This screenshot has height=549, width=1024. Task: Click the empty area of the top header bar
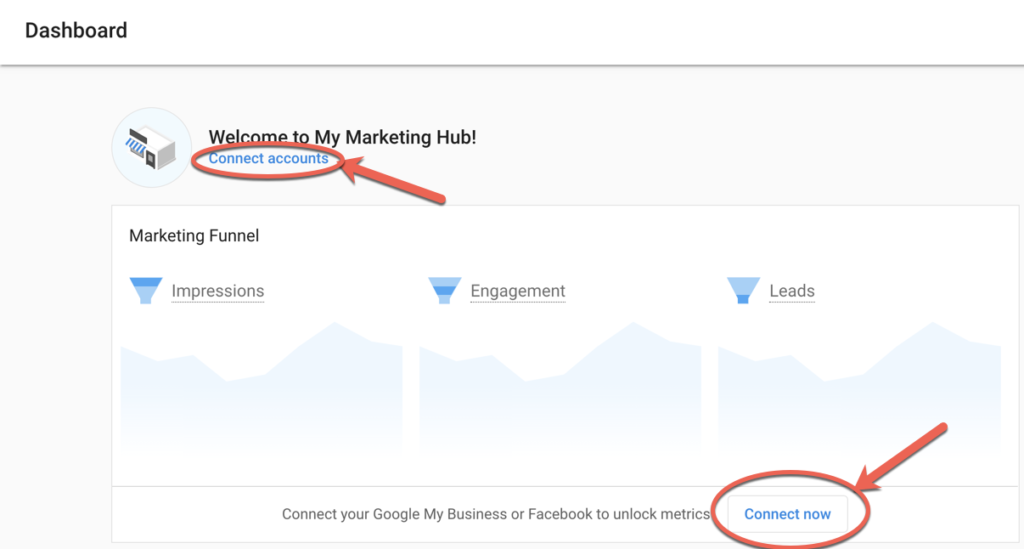pyautogui.click(x=600, y=30)
